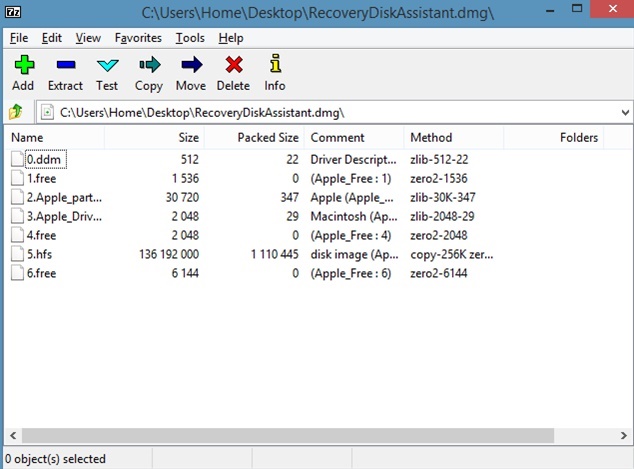Select the 3.Apple_Driv... file name
The image size is (634, 469).
[64, 216]
